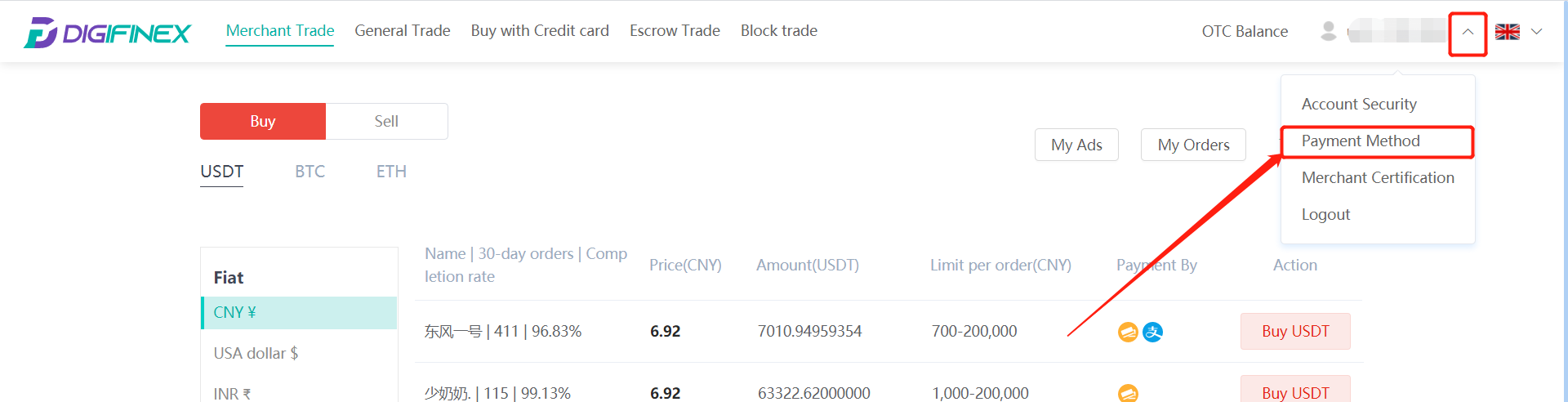Viewport: 1568px width, 402px height.
Task: Open the General Trade menu
Action: [x=403, y=31]
